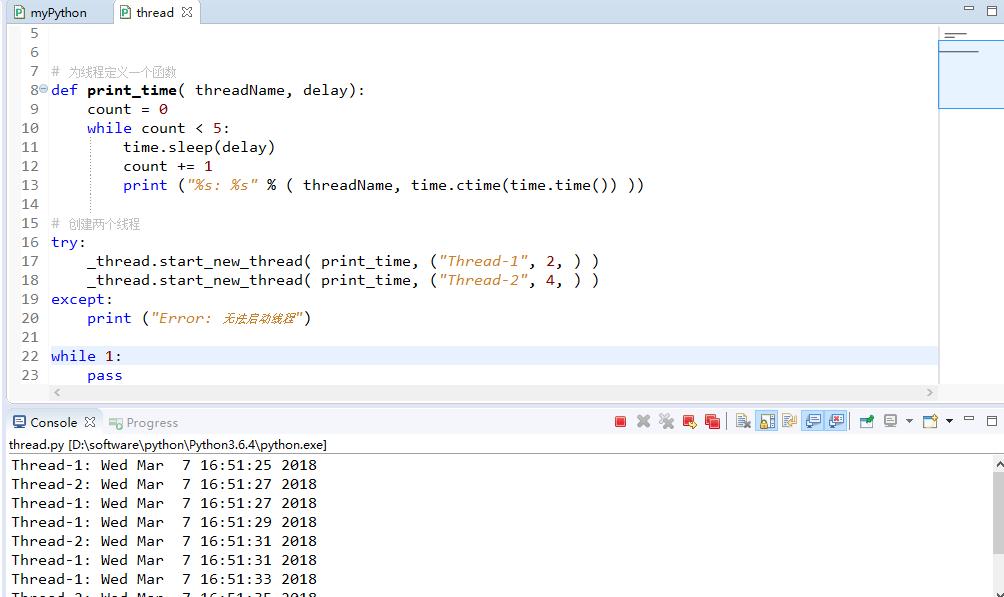The width and height of the screenshot is (1004, 597).
Task: Terminate the running program with red stop icon
Action: (x=620, y=421)
